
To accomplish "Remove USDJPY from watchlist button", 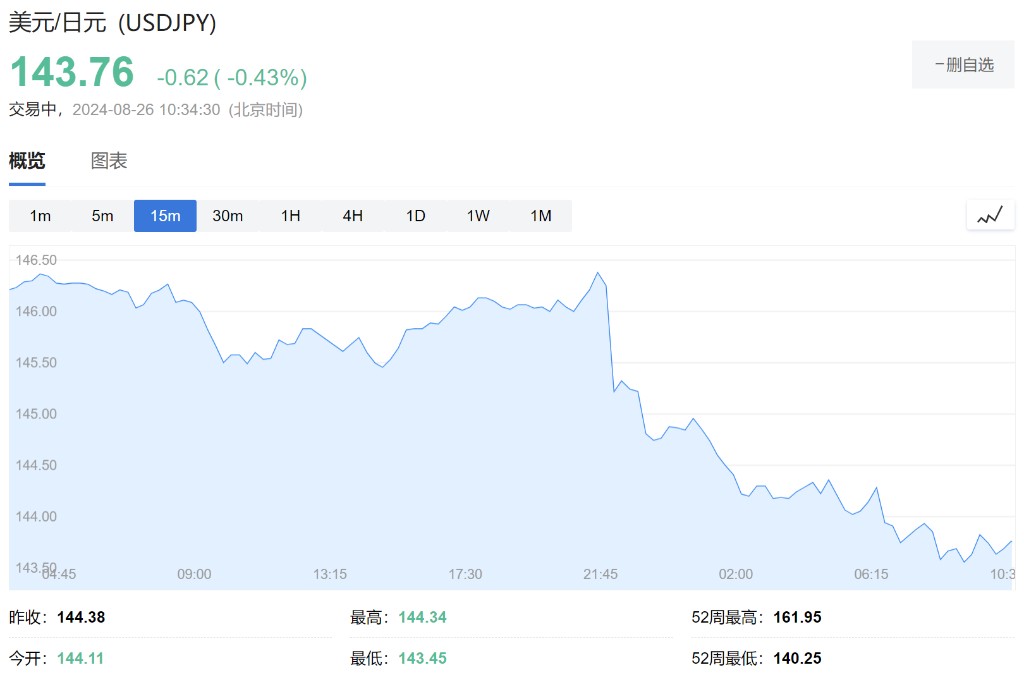I will [963, 65].
